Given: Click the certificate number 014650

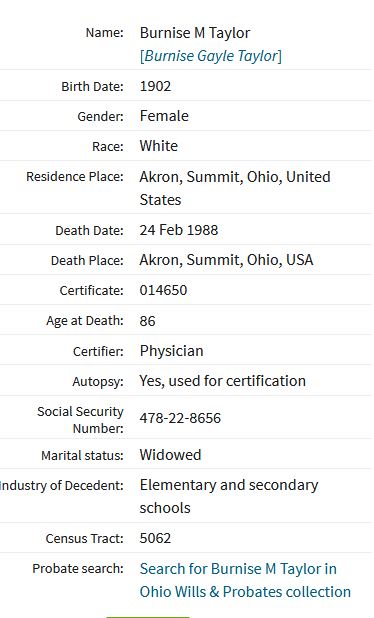Looking at the screenshot, I should 163,290.
